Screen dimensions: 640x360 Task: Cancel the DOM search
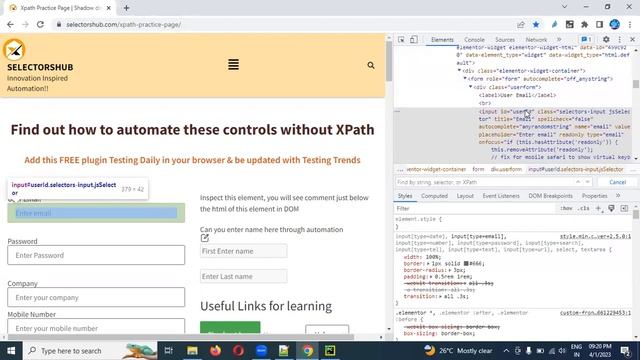click(618, 182)
